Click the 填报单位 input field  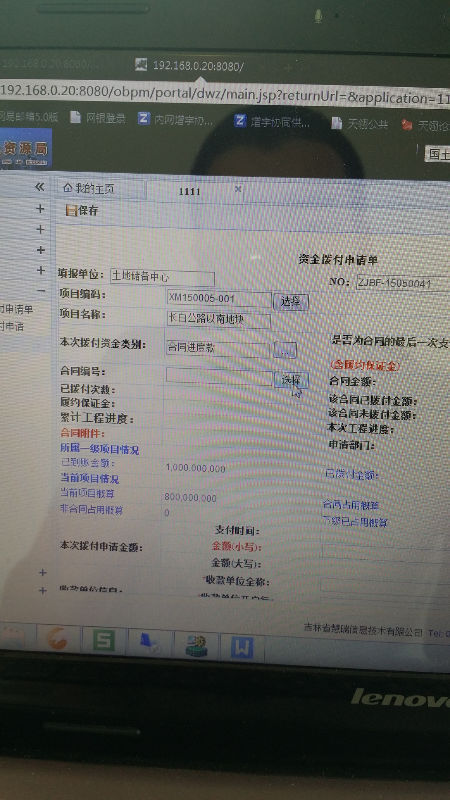pos(162,278)
